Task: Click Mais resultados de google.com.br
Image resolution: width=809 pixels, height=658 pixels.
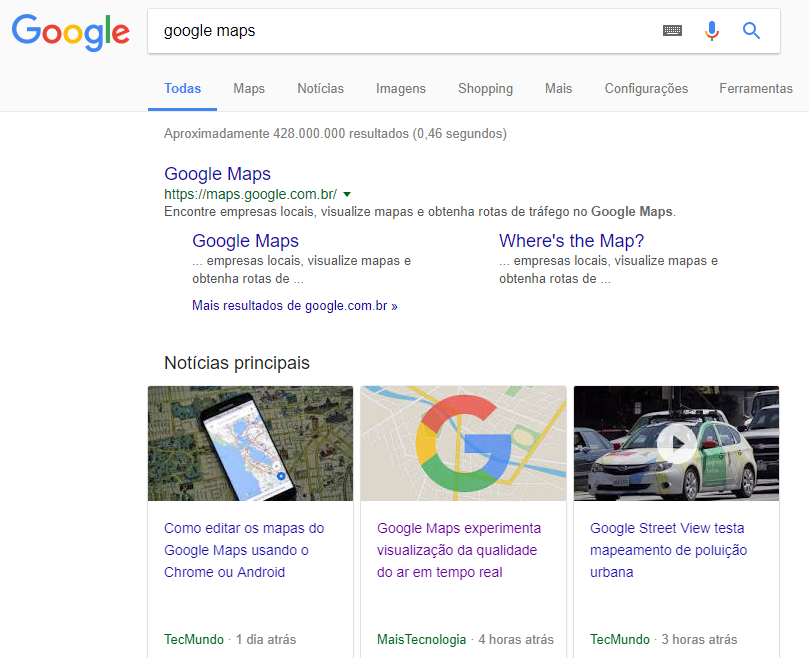Action: click(295, 306)
